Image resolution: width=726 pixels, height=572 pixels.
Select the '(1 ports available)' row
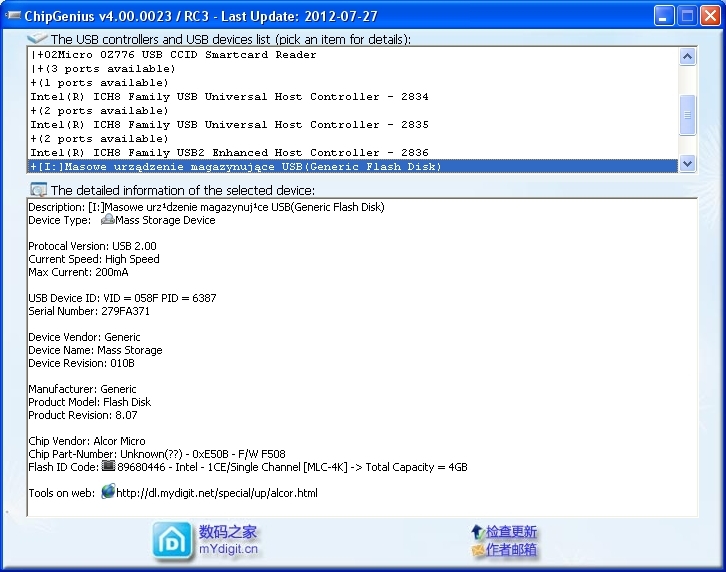point(353,82)
